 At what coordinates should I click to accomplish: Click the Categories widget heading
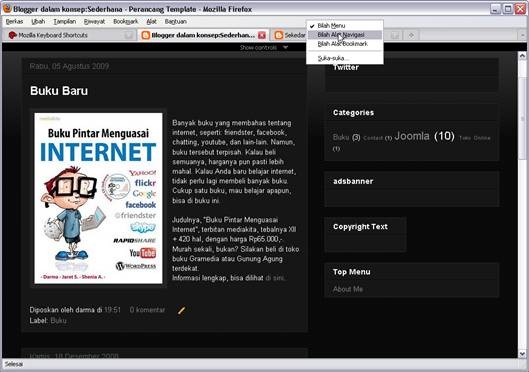(353, 113)
